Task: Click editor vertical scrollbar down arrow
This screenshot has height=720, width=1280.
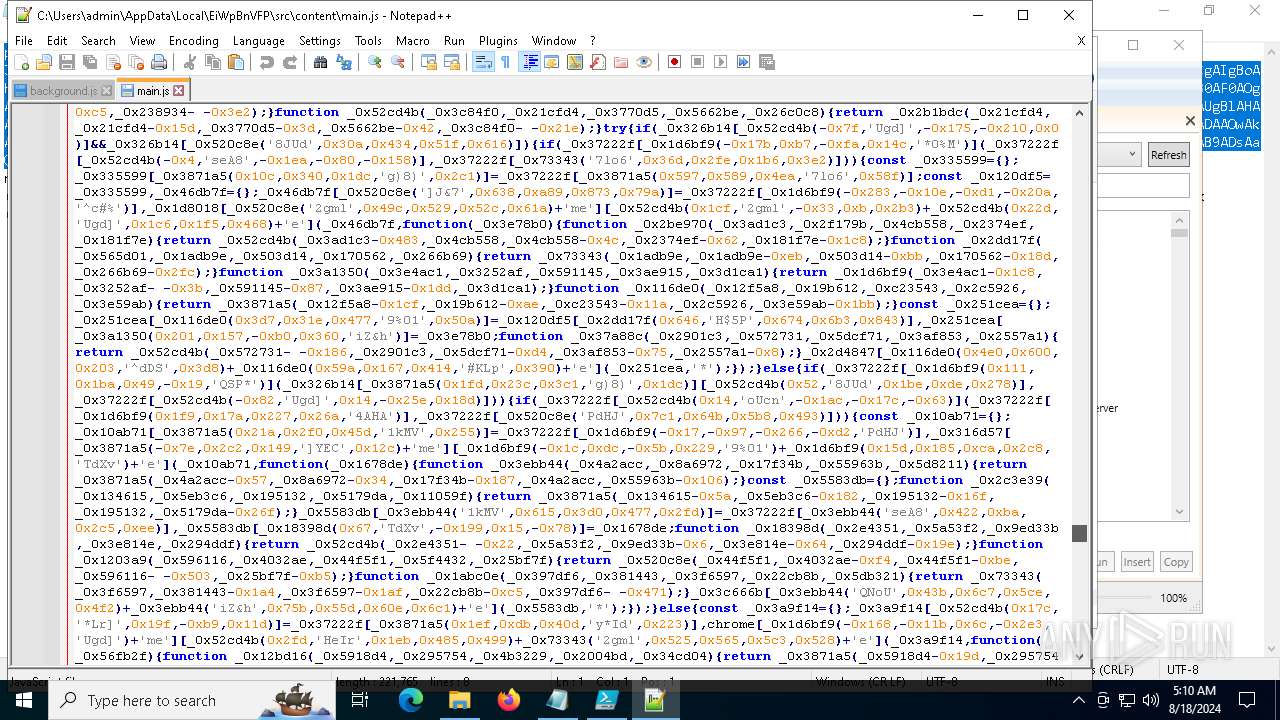Action: [1079, 657]
